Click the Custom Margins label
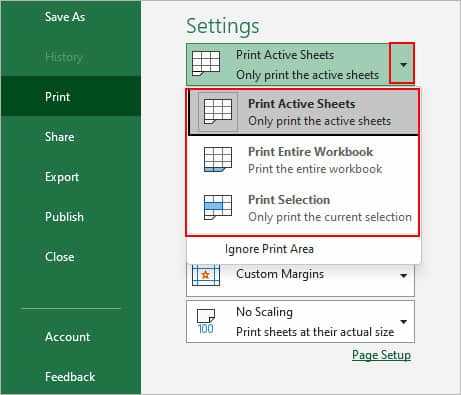461x395 pixels. point(280,274)
